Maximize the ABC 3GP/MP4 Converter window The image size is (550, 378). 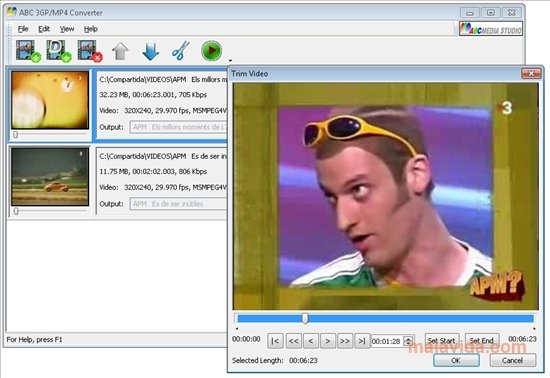tap(491, 13)
